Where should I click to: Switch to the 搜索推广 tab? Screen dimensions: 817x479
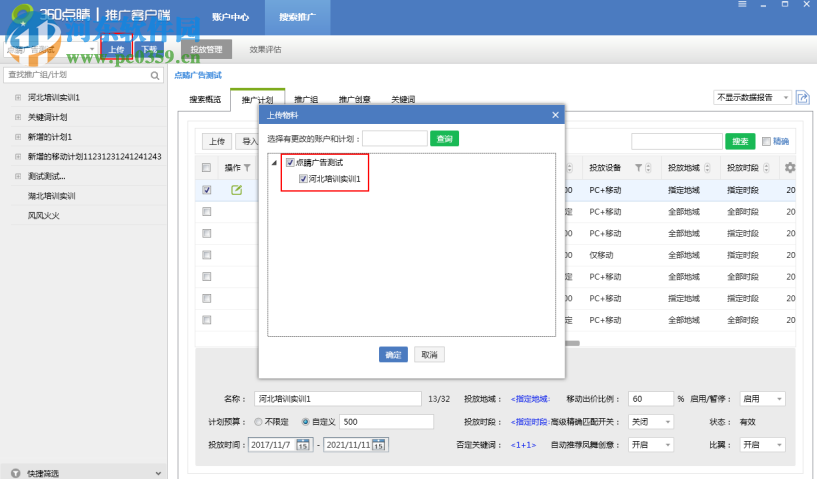(x=297, y=17)
